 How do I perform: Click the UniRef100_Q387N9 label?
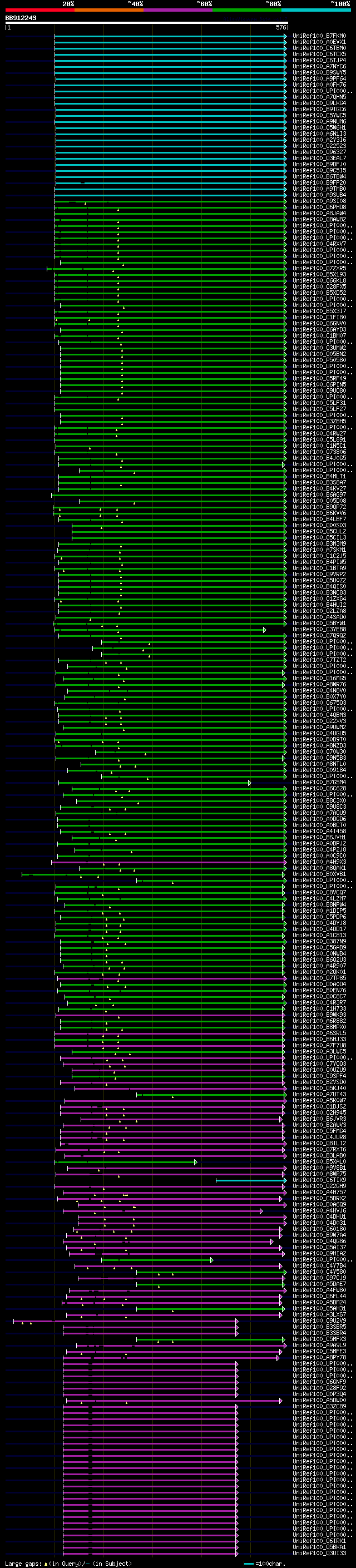click(x=319, y=942)
